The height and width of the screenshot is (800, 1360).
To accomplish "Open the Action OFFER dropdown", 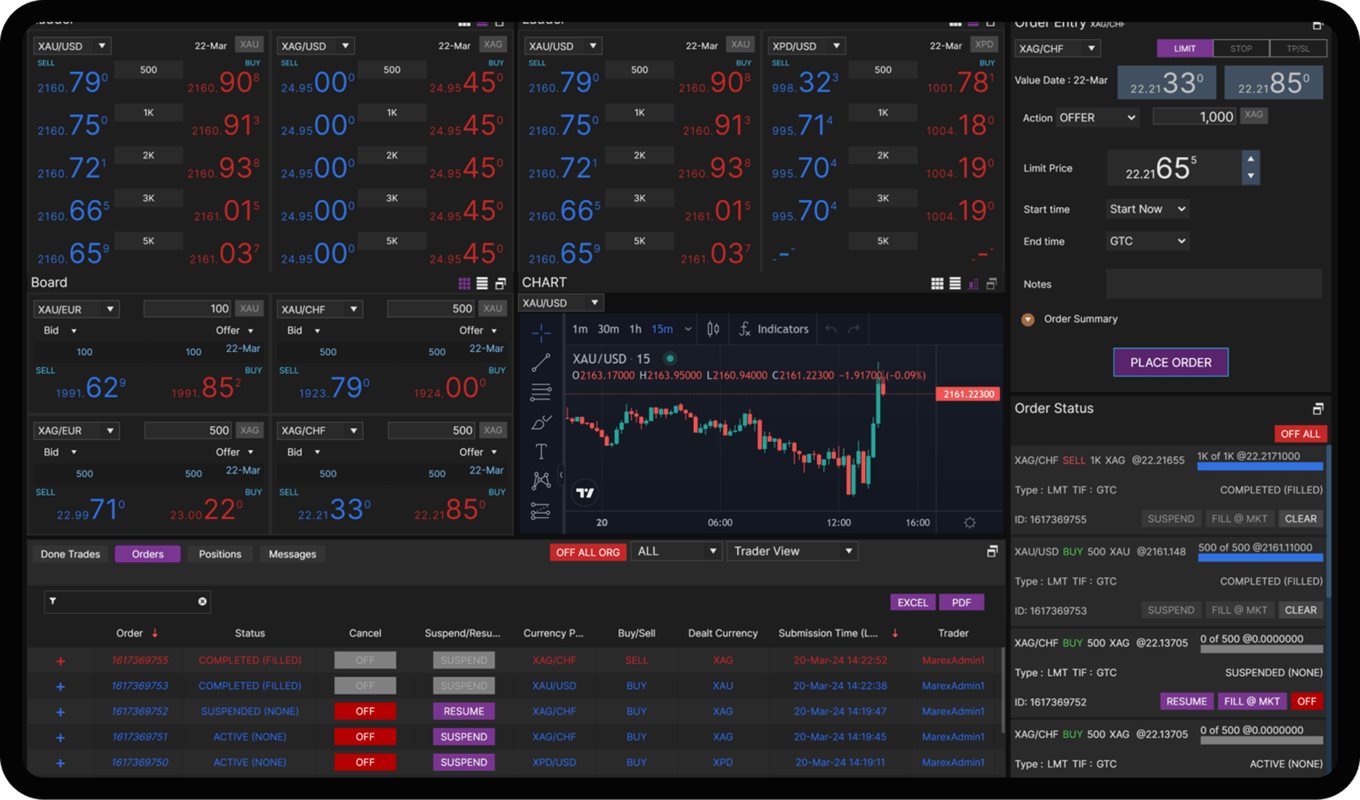I will pos(1097,117).
